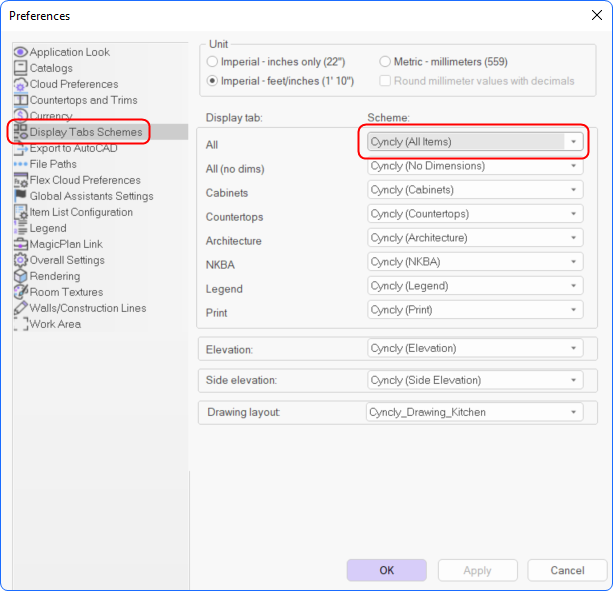The width and height of the screenshot is (613, 591).
Task: Open the Drawing layout dropdown
Action: pos(475,412)
